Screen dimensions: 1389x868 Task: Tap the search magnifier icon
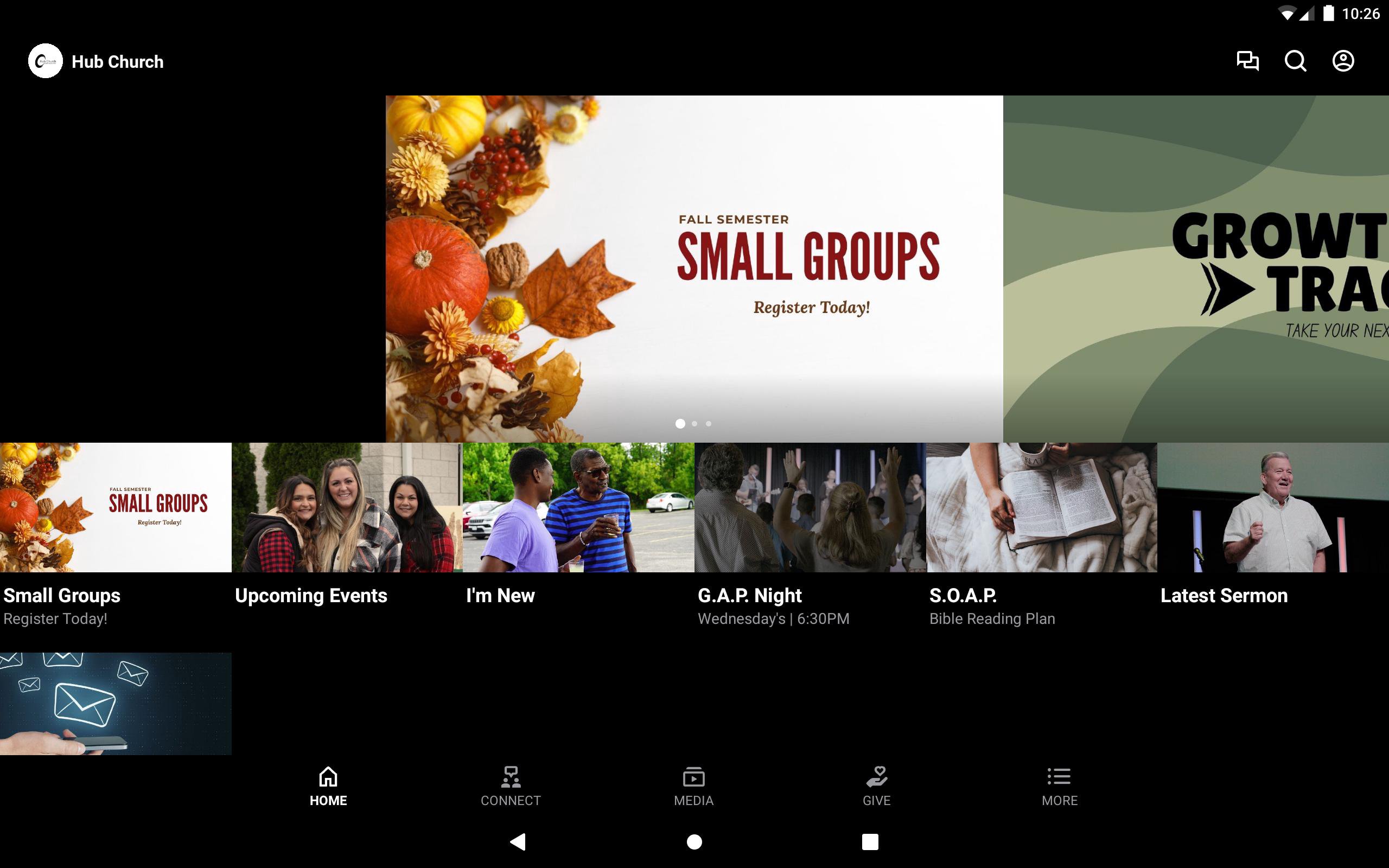1295,61
